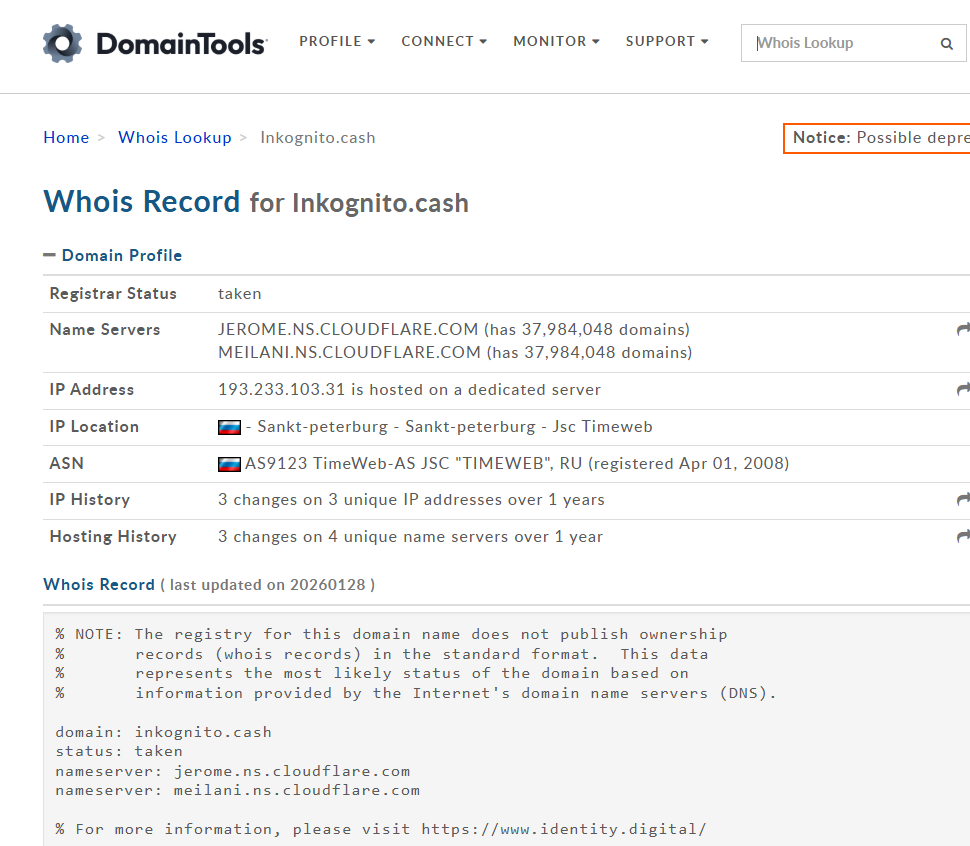Open the CONNECT dropdown
Image resolution: width=970 pixels, height=846 pixels.
[x=444, y=41]
